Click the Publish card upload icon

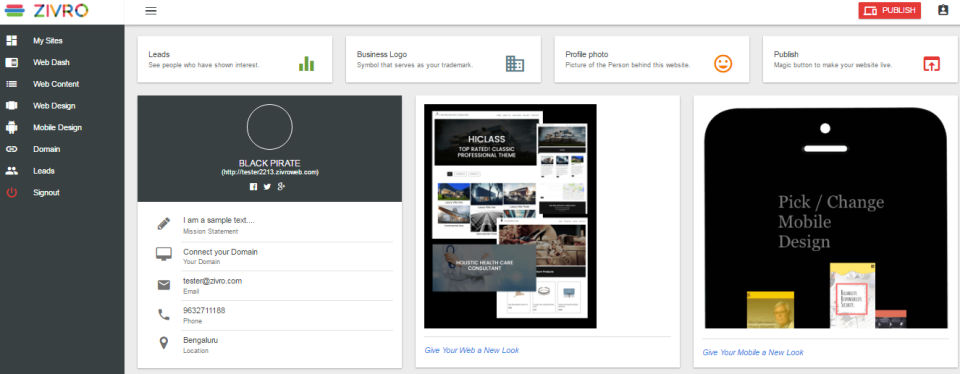coord(931,64)
